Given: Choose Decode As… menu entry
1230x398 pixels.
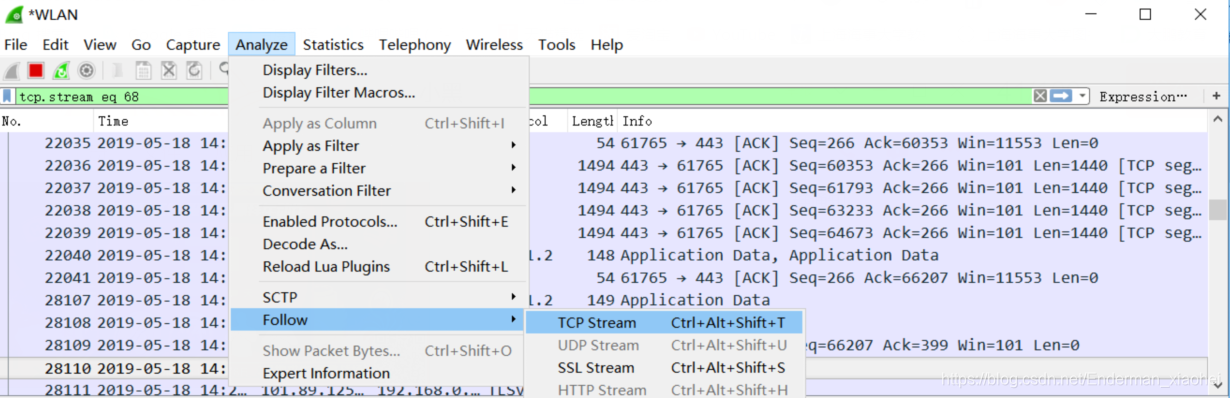Looking at the screenshot, I should 379,244.
